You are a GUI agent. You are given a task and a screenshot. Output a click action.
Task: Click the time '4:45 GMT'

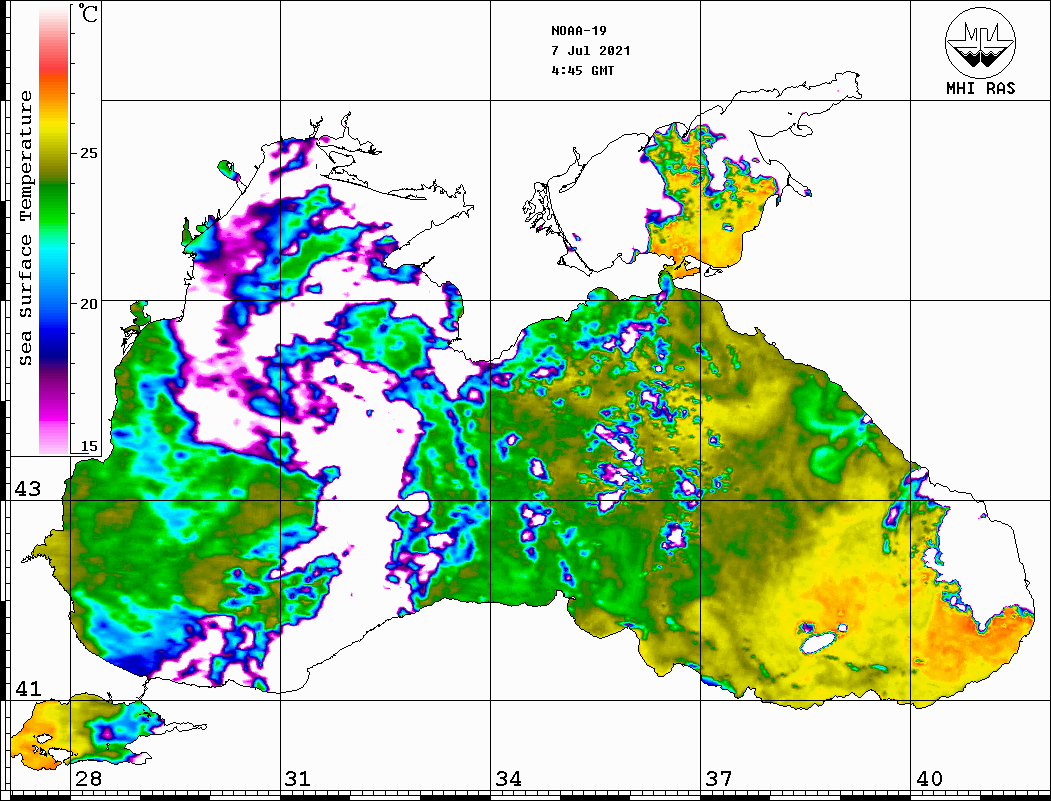click(582, 70)
